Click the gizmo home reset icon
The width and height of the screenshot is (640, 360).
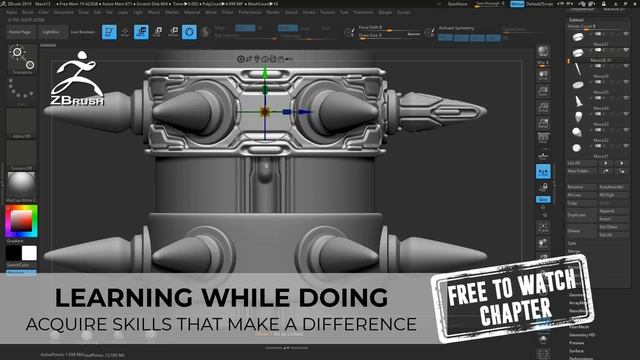pyautogui.click(x=265, y=59)
